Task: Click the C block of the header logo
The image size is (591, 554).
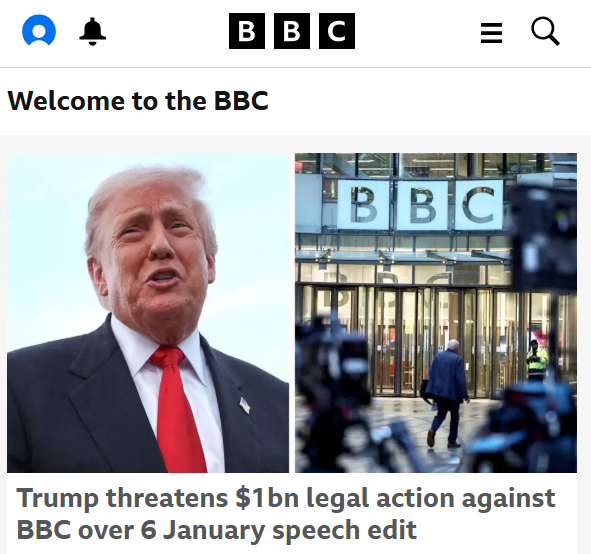Action: pos(337,31)
